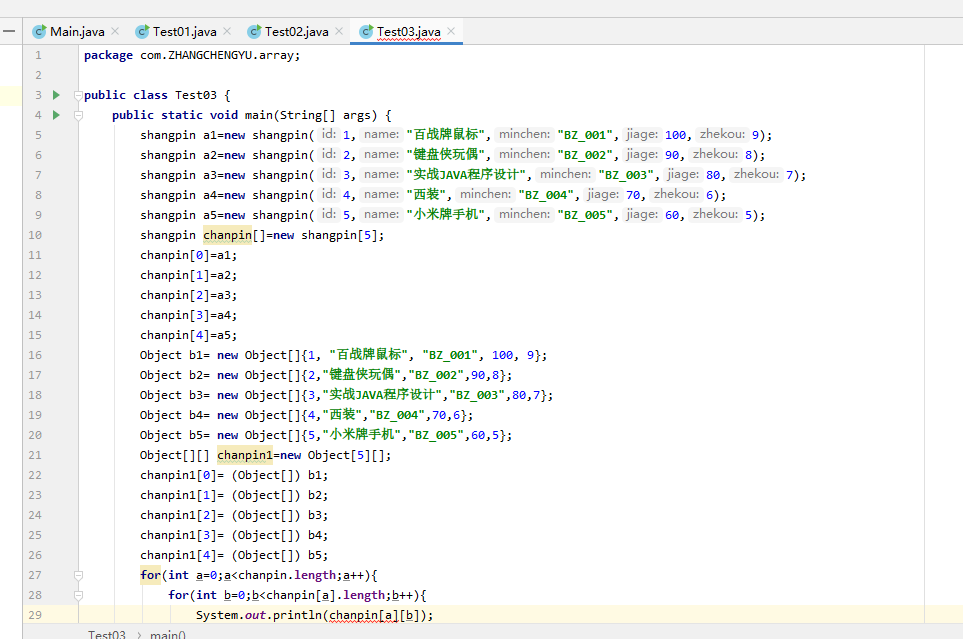Close the Test02.java tab

339,31
